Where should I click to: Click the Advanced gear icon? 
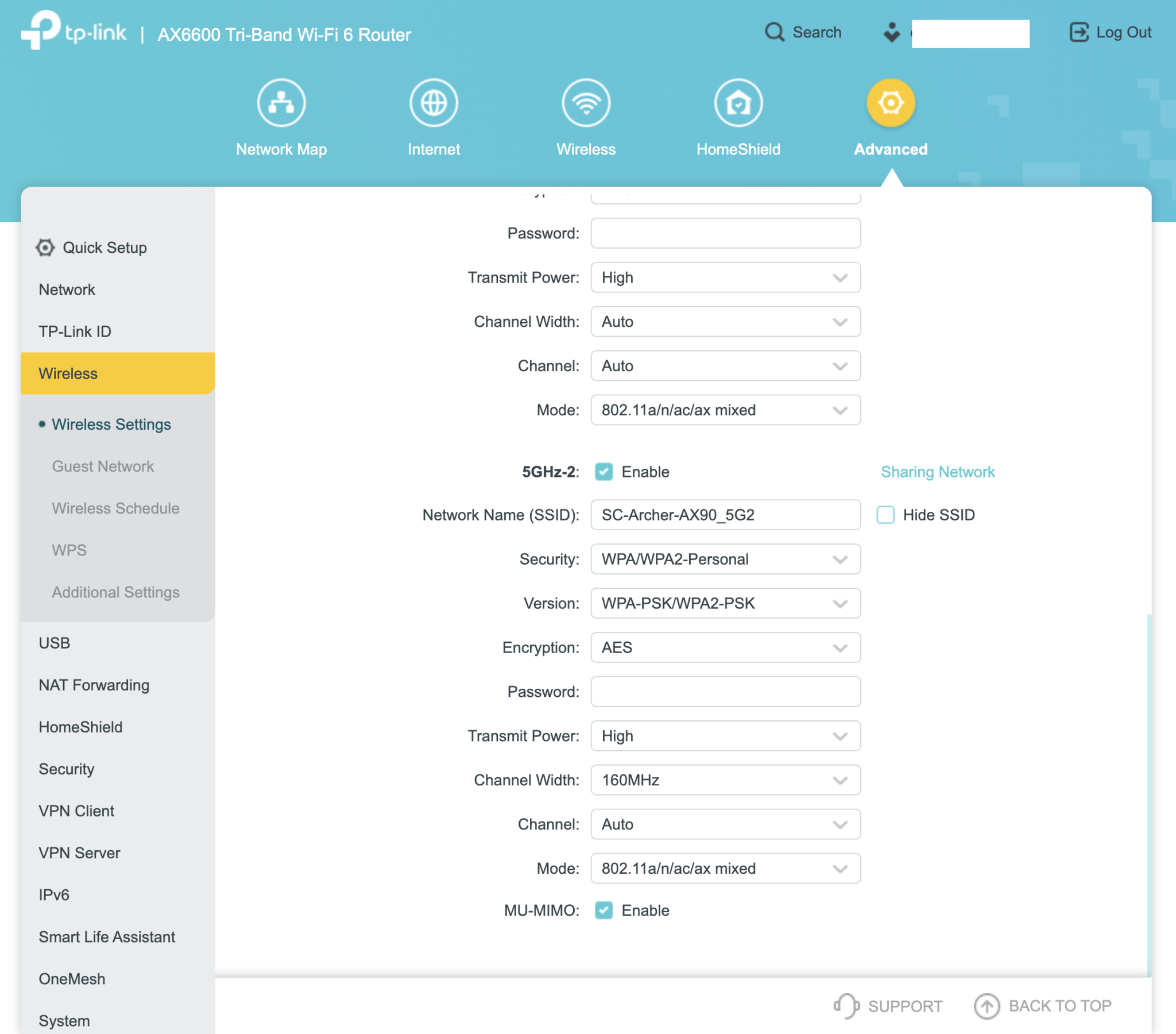(890, 103)
